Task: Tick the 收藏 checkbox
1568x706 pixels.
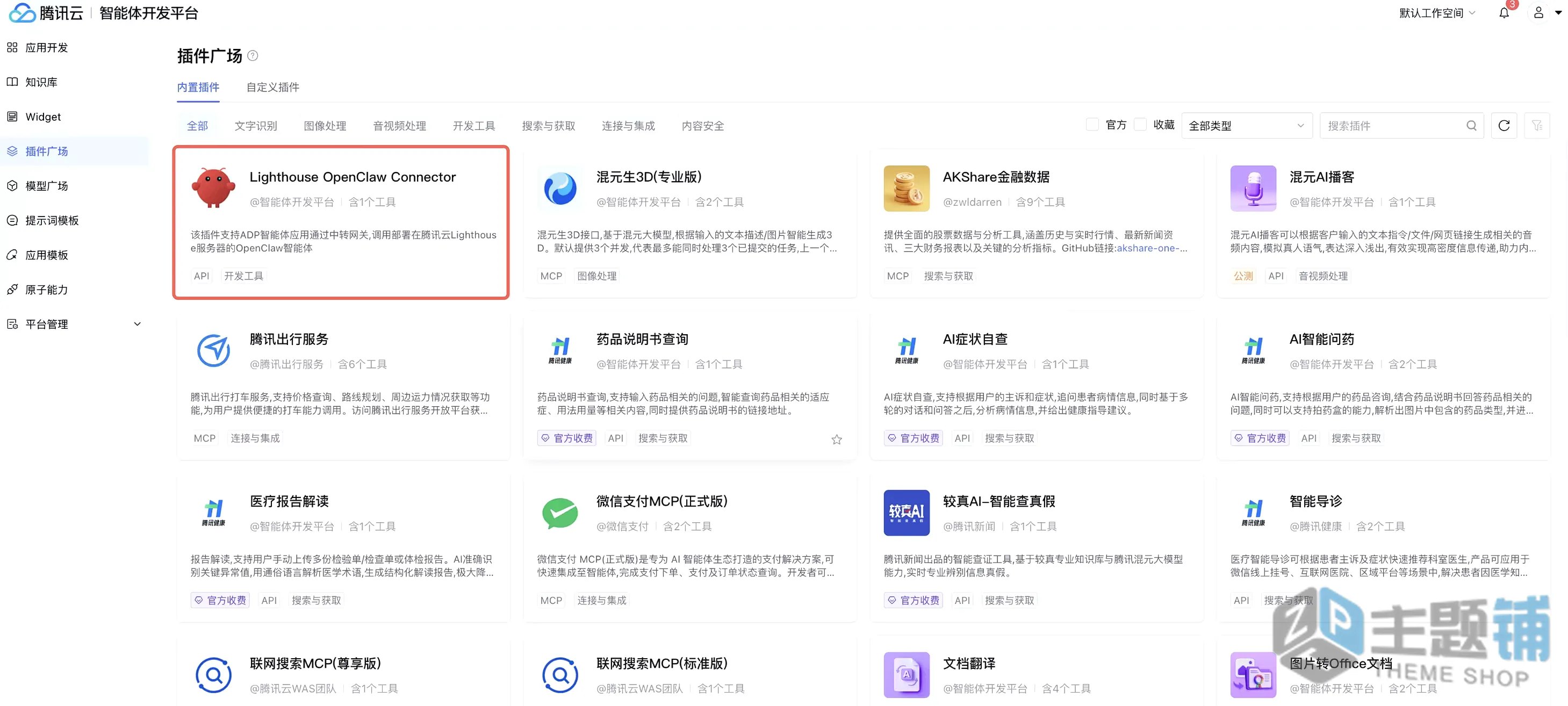Action: (x=1140, y=125)
